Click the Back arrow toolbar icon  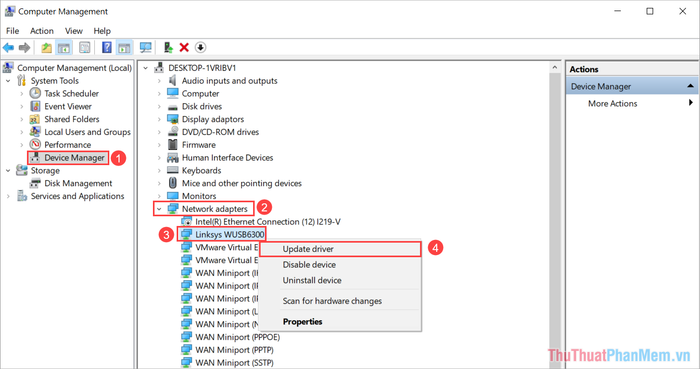click(8, 47)
